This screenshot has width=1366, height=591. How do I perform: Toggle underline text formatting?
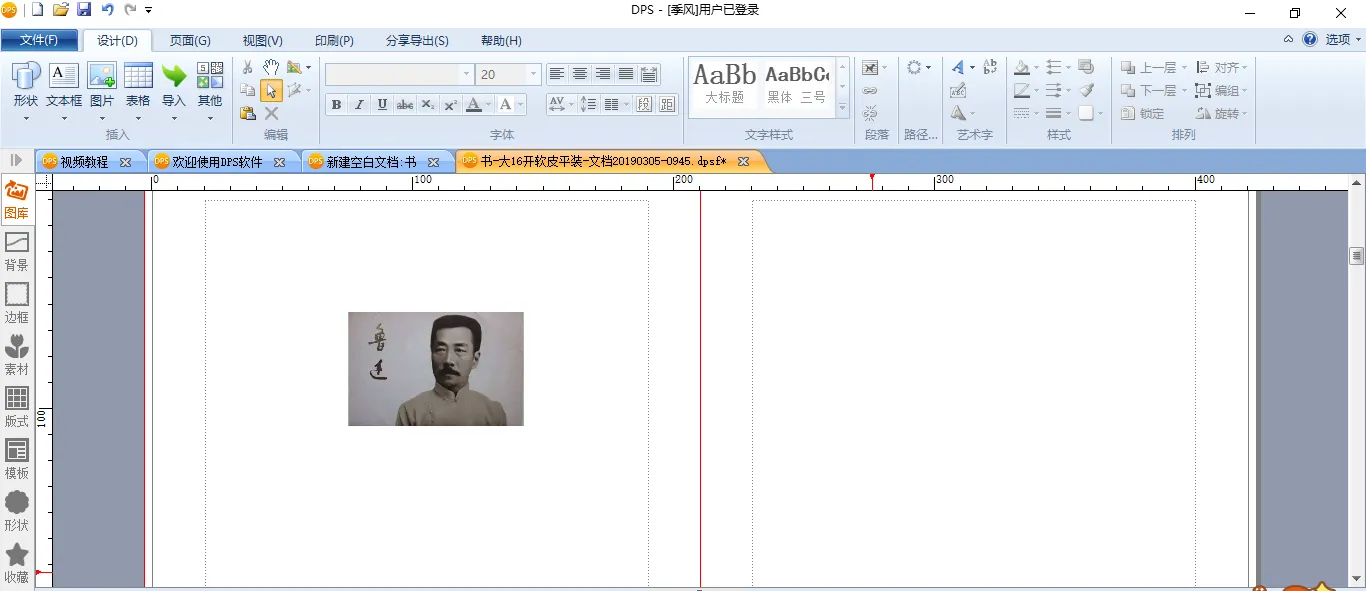pyautogui.click(x=382, y=105)
